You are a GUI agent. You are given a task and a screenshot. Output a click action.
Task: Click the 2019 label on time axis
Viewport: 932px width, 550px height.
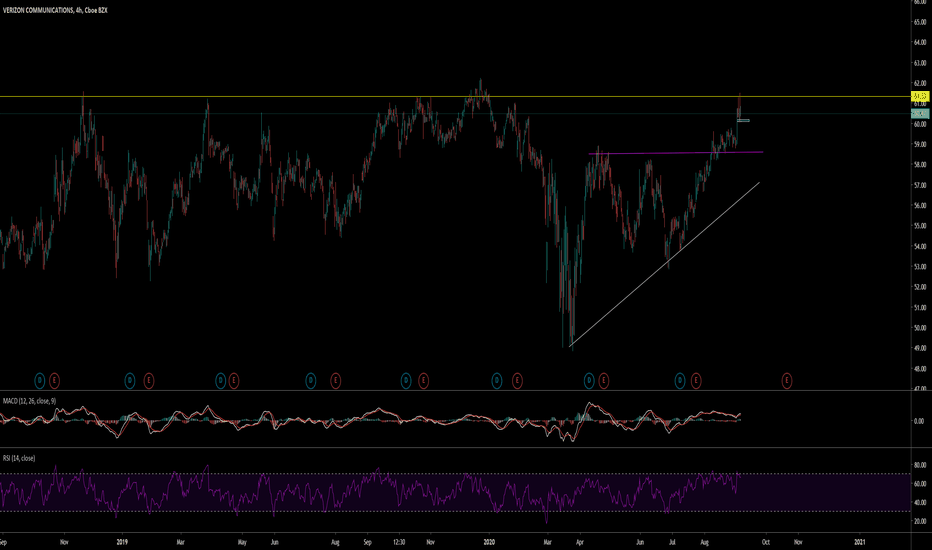[x=122, y=542]
